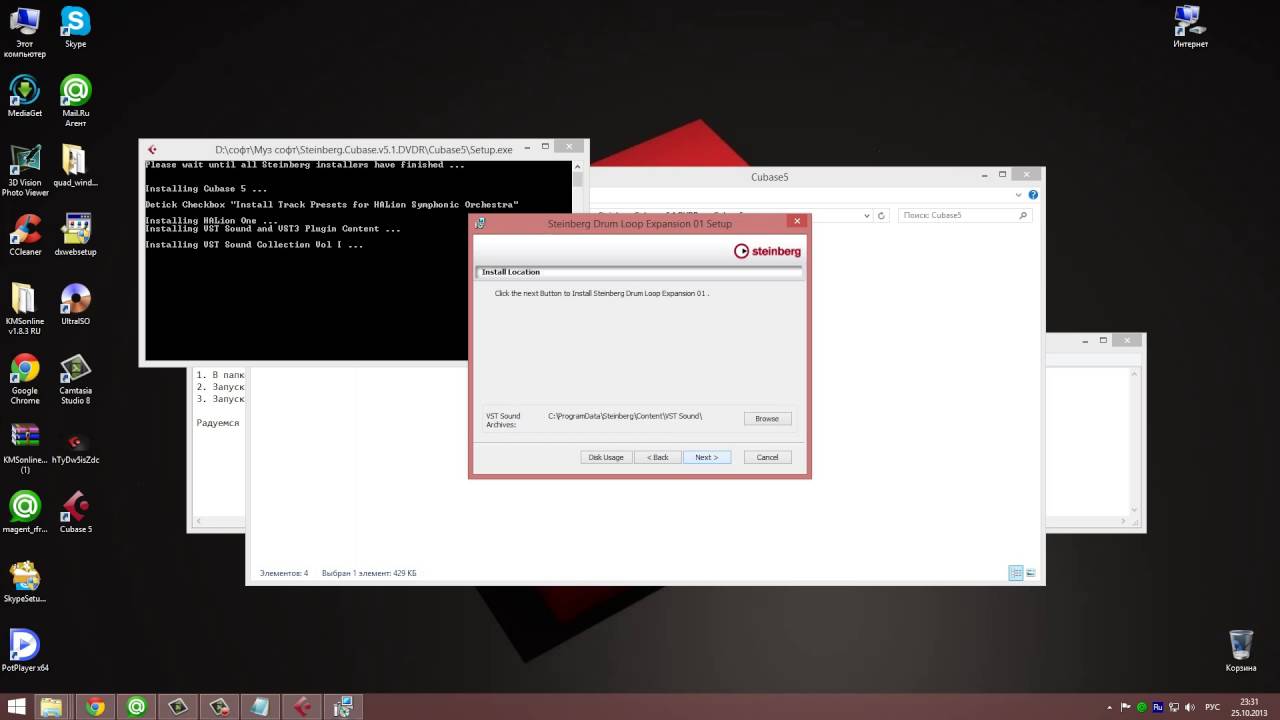
Task: Switch to the Cubase taskbar item
Action: tap(301, 707)
